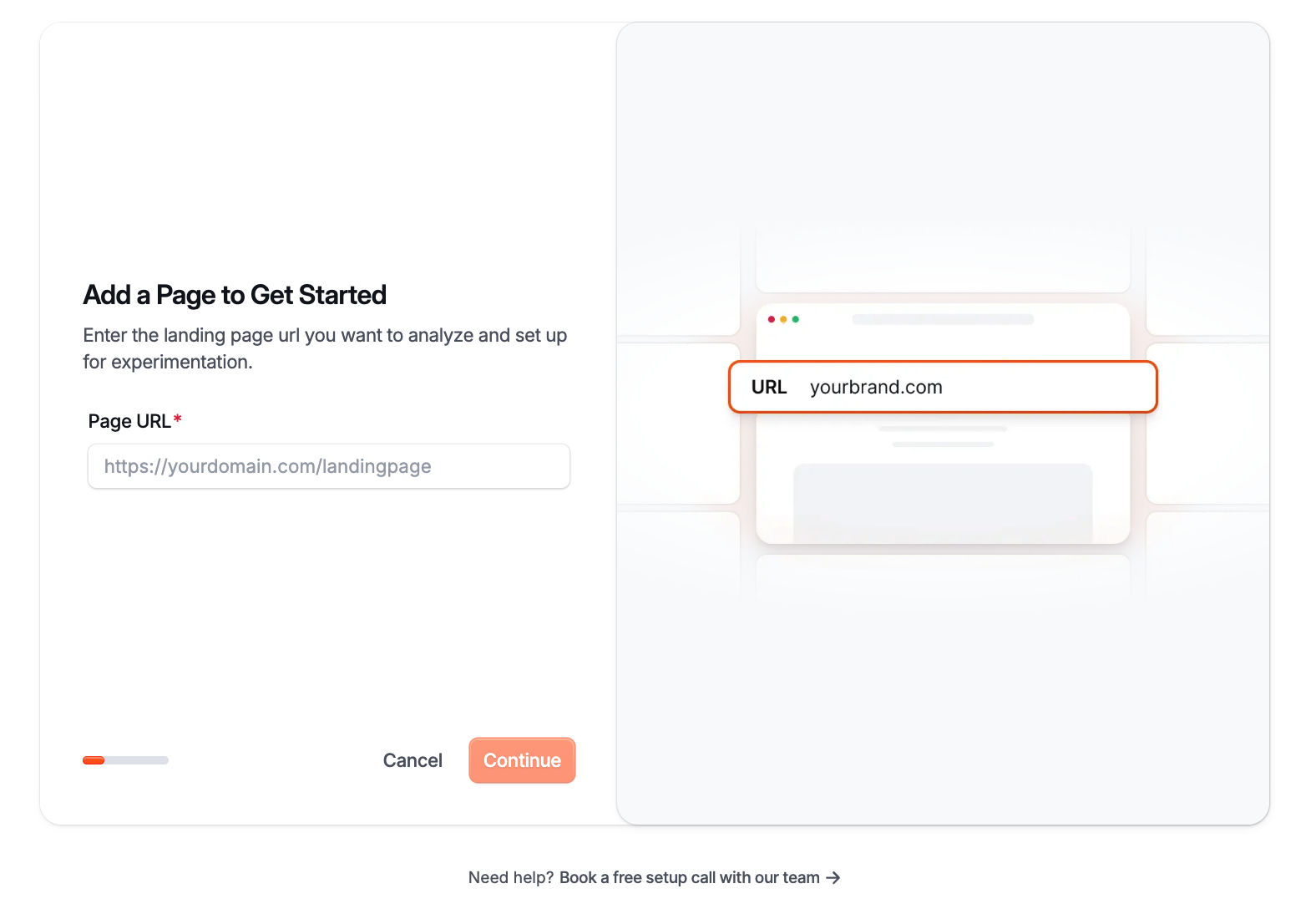The image size is (1316, 909).
Task: Click the bold URL label in illustration
Action: (x=768, y=387)
